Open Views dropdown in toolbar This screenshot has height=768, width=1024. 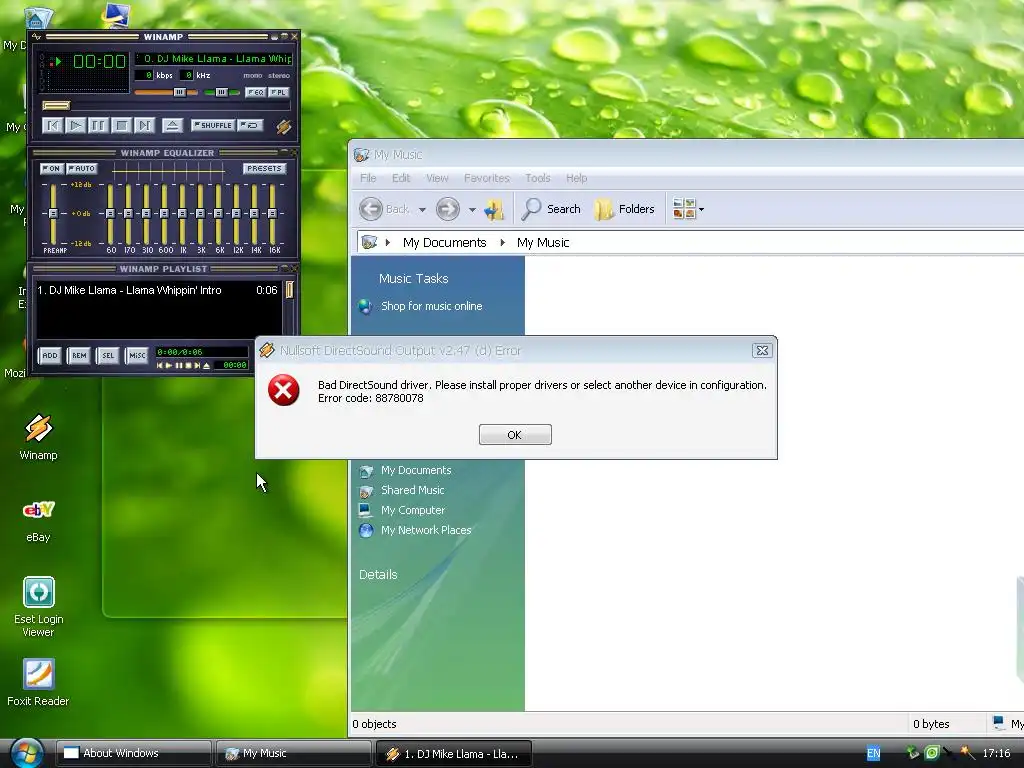pyautogui.click(x=688, y=209)
